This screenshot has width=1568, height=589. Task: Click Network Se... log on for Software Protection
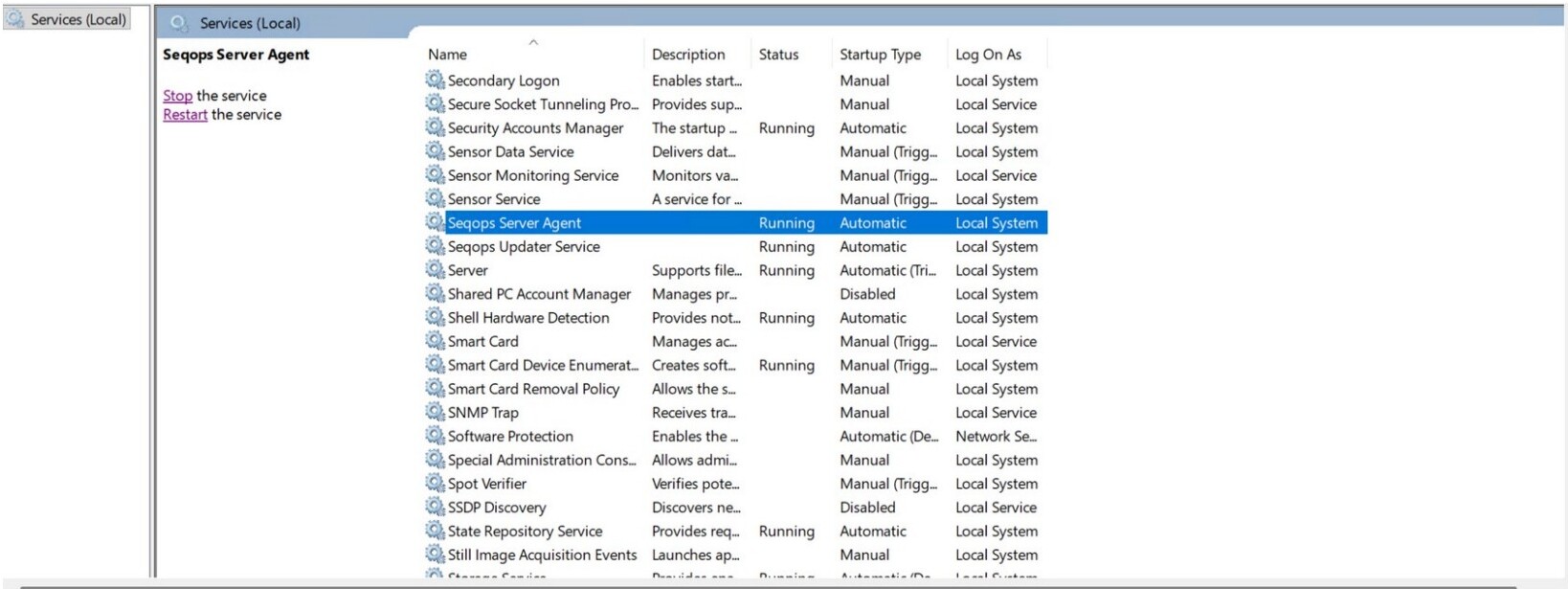[996, 437]
